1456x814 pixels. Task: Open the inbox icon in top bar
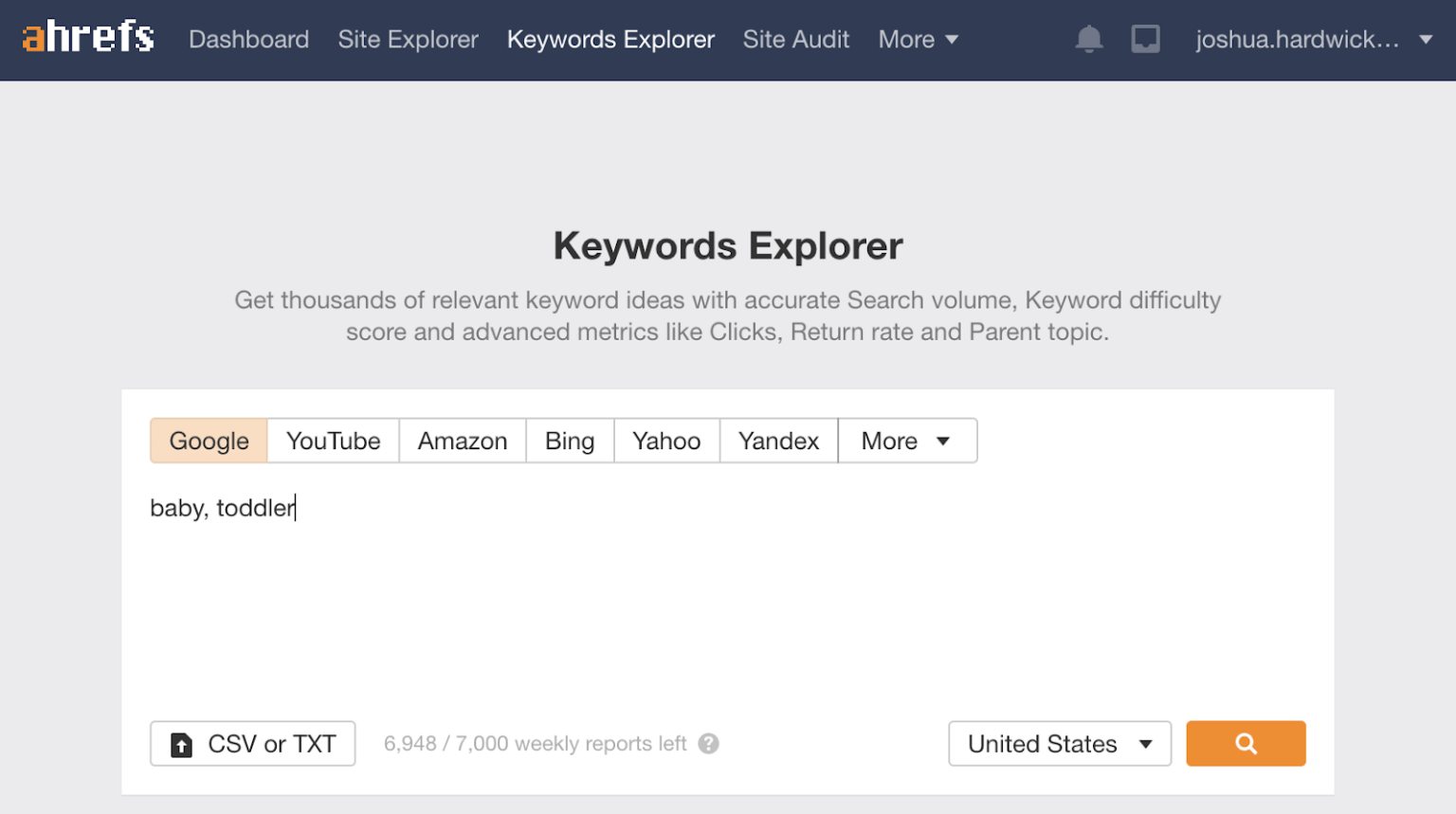point(1145,39)
